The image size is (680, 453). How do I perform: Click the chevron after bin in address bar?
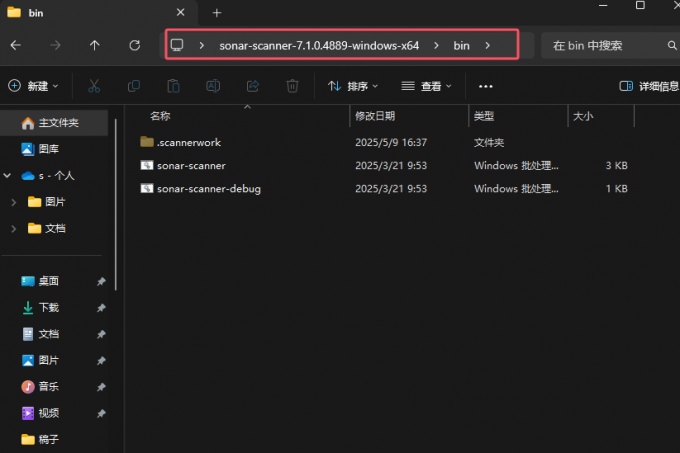pyautogui.click(x=487, y=45)
